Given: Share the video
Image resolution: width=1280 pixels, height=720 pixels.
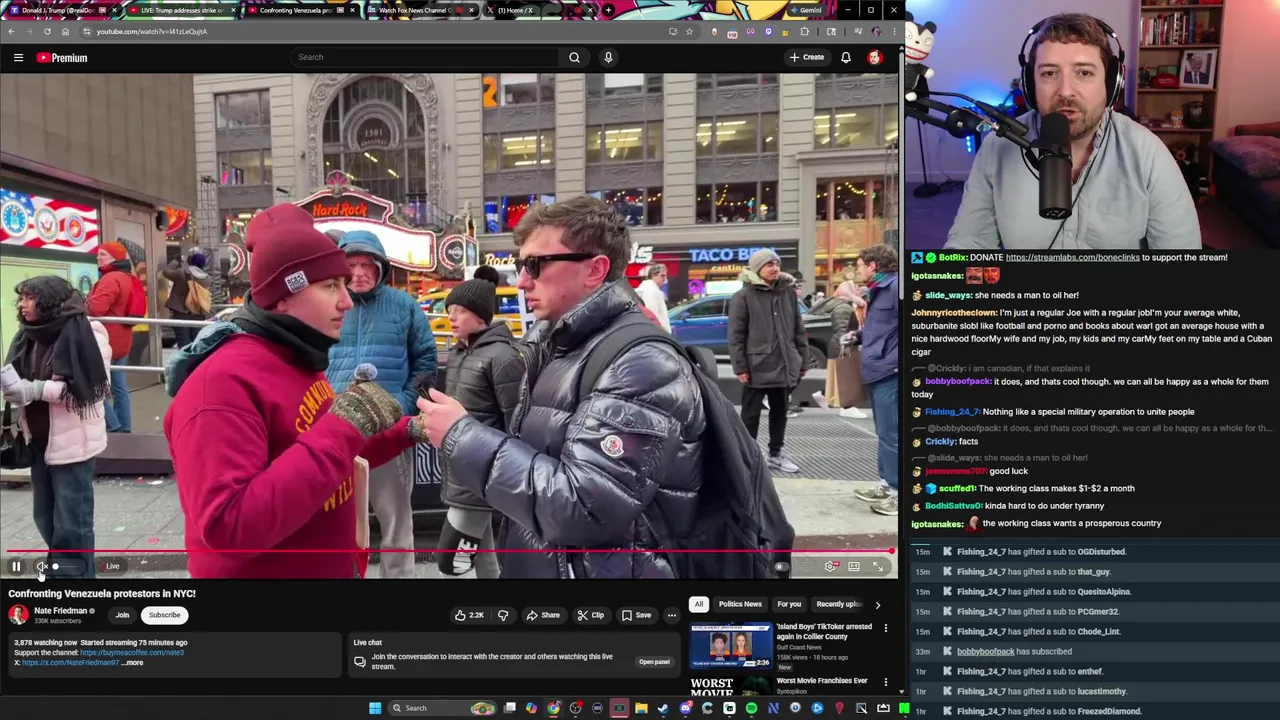Looking at the screenshot, I should tap(543, 615).
